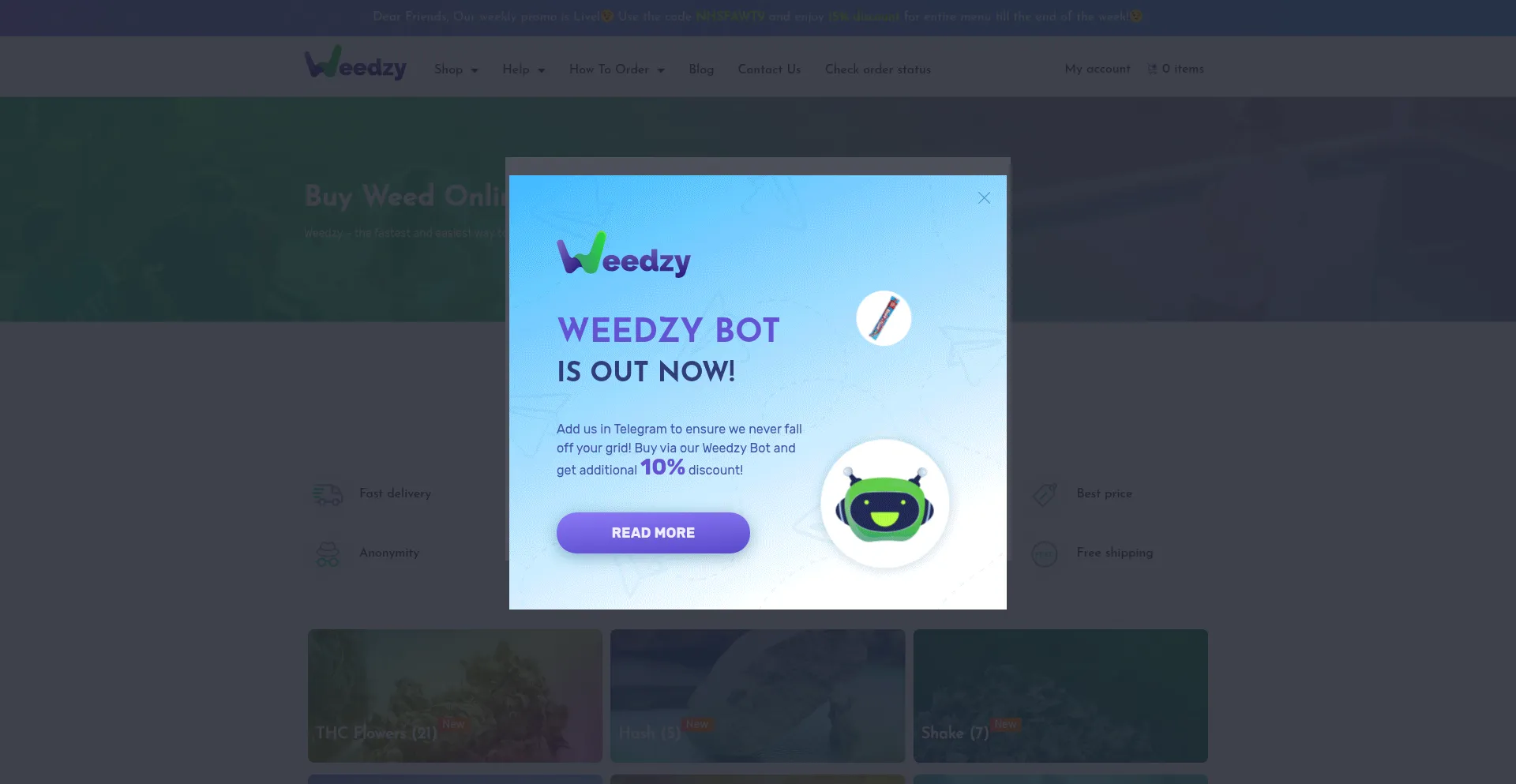Screen dimensions: 1516x784
Task: Open Check order status link
Action: [878, 69]
